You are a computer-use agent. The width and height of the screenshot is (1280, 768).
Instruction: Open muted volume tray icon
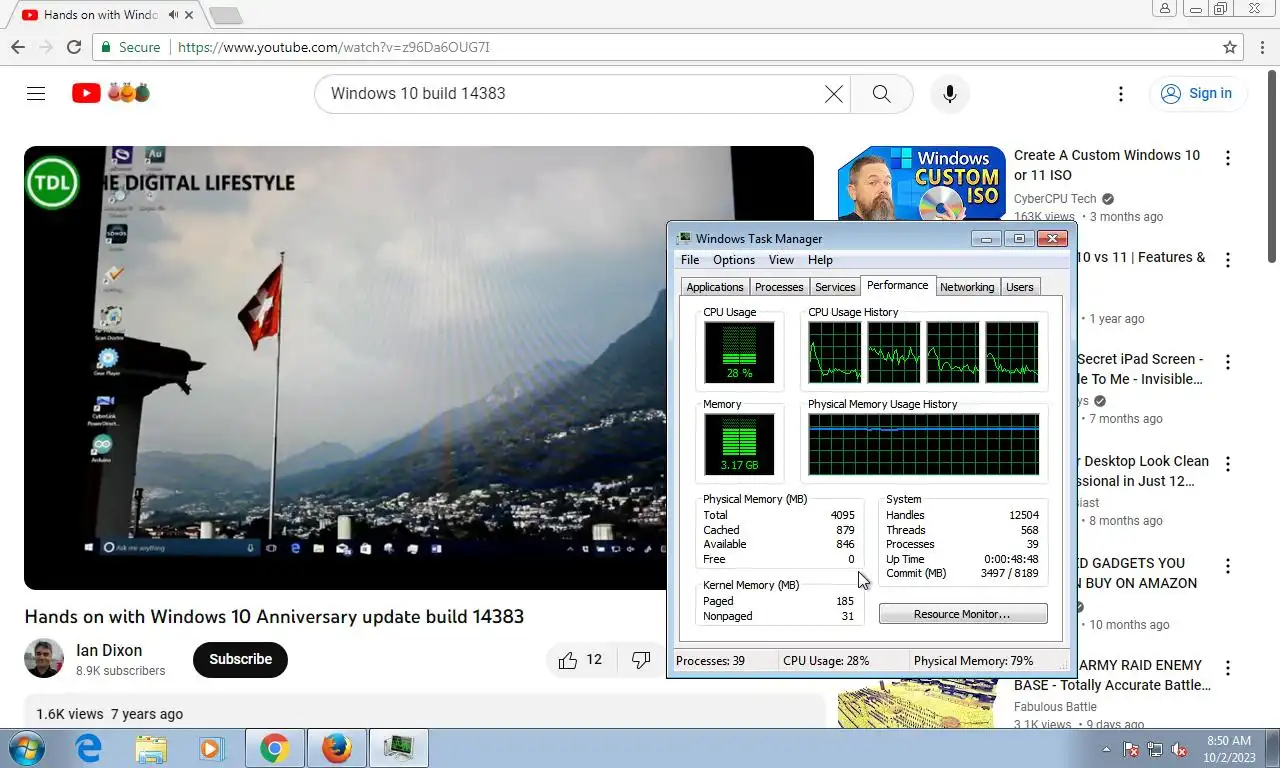pos(1179,749)
